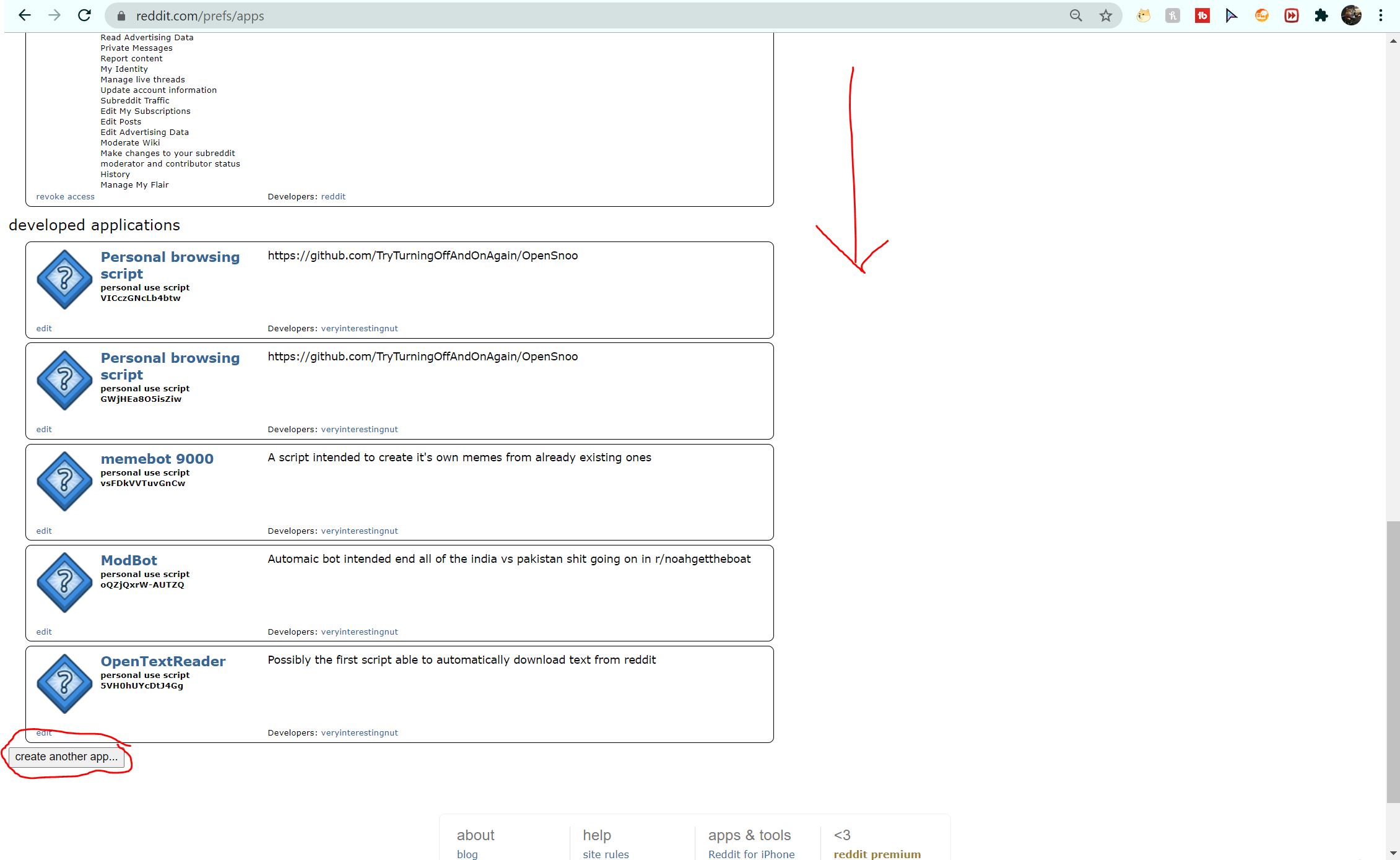Open the grey square browser extension
The height and width of the screenshot is (860, 1400).
pos(1173,15)
